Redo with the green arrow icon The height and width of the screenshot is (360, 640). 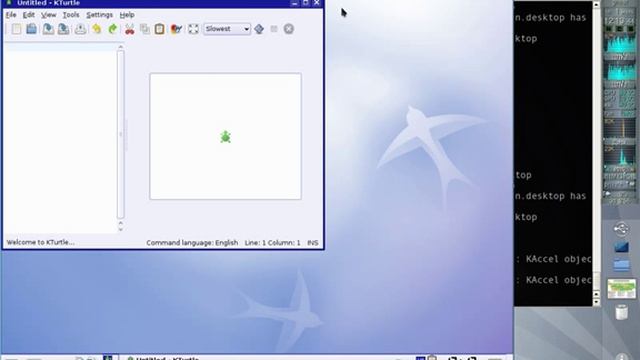coord(113,29)
